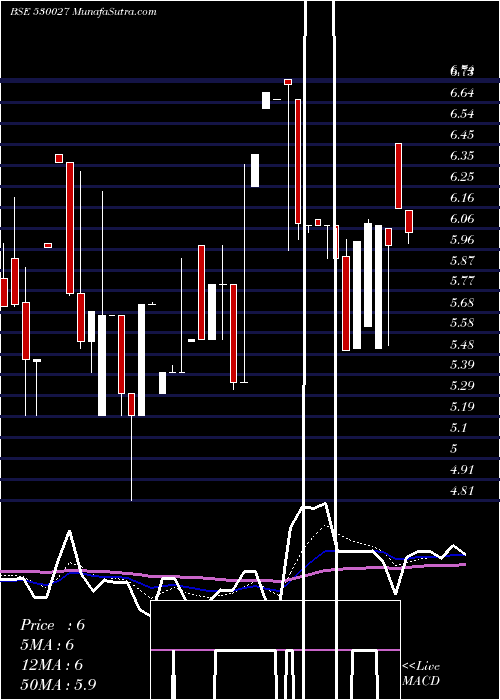Click the 5.39 price axis label
The height and width of the screenshot is (700, 500).
[x=462, y=365]
